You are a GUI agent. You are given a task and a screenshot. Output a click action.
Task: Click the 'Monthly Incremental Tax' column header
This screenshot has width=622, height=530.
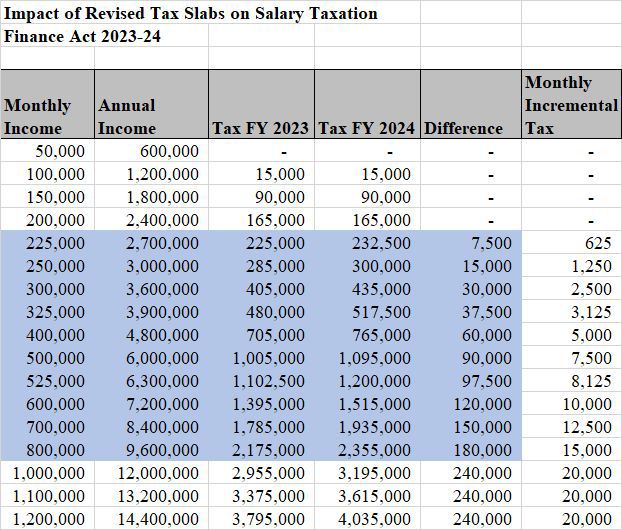pos(572,104)
